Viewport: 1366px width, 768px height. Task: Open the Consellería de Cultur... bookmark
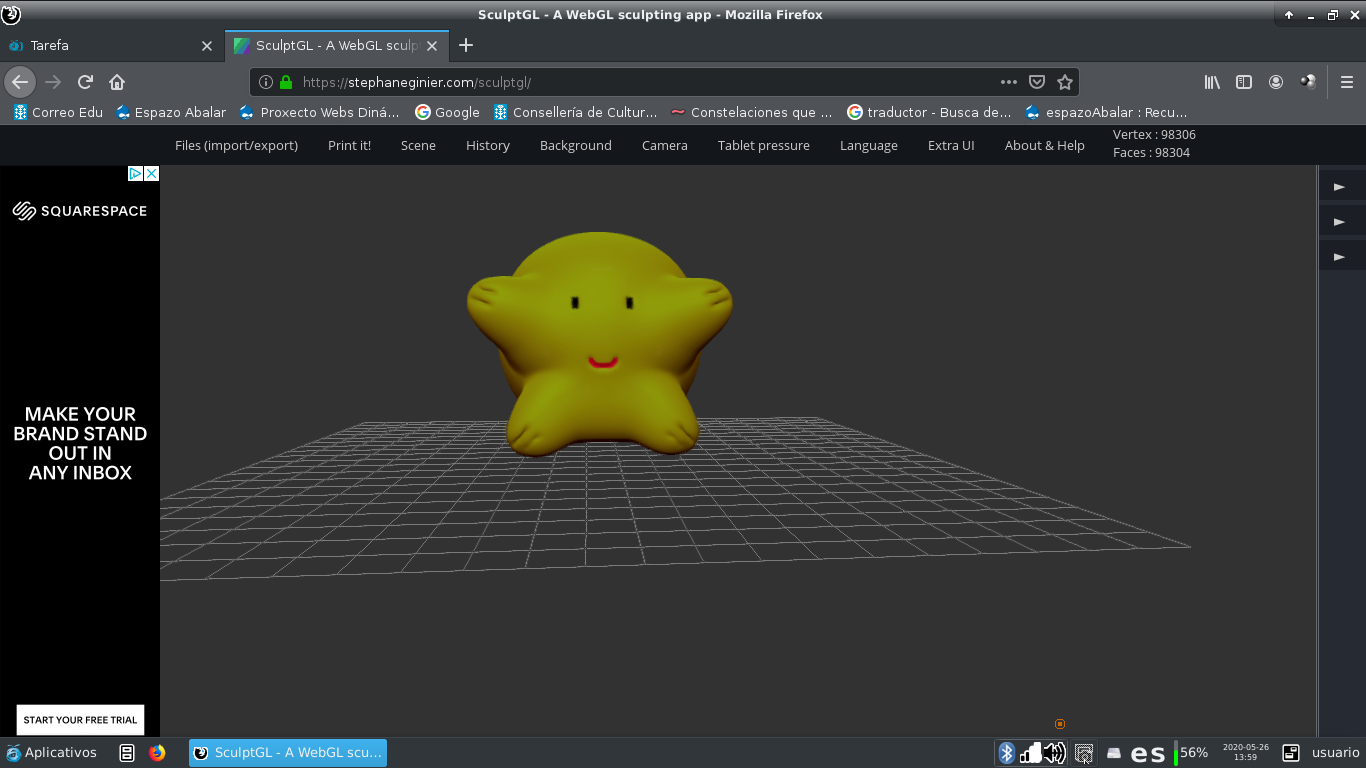click(575, 112)
